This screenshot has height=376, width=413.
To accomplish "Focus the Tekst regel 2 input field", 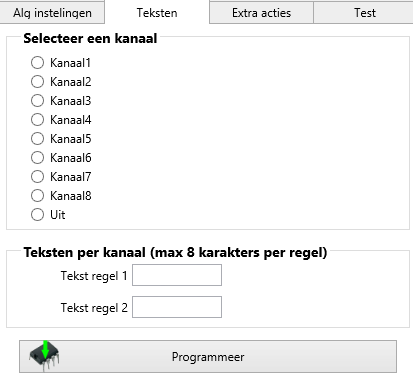I will 177,307.
